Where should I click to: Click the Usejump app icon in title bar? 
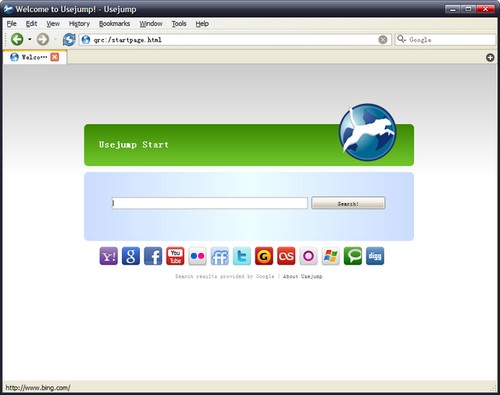(x=8, y=9)
